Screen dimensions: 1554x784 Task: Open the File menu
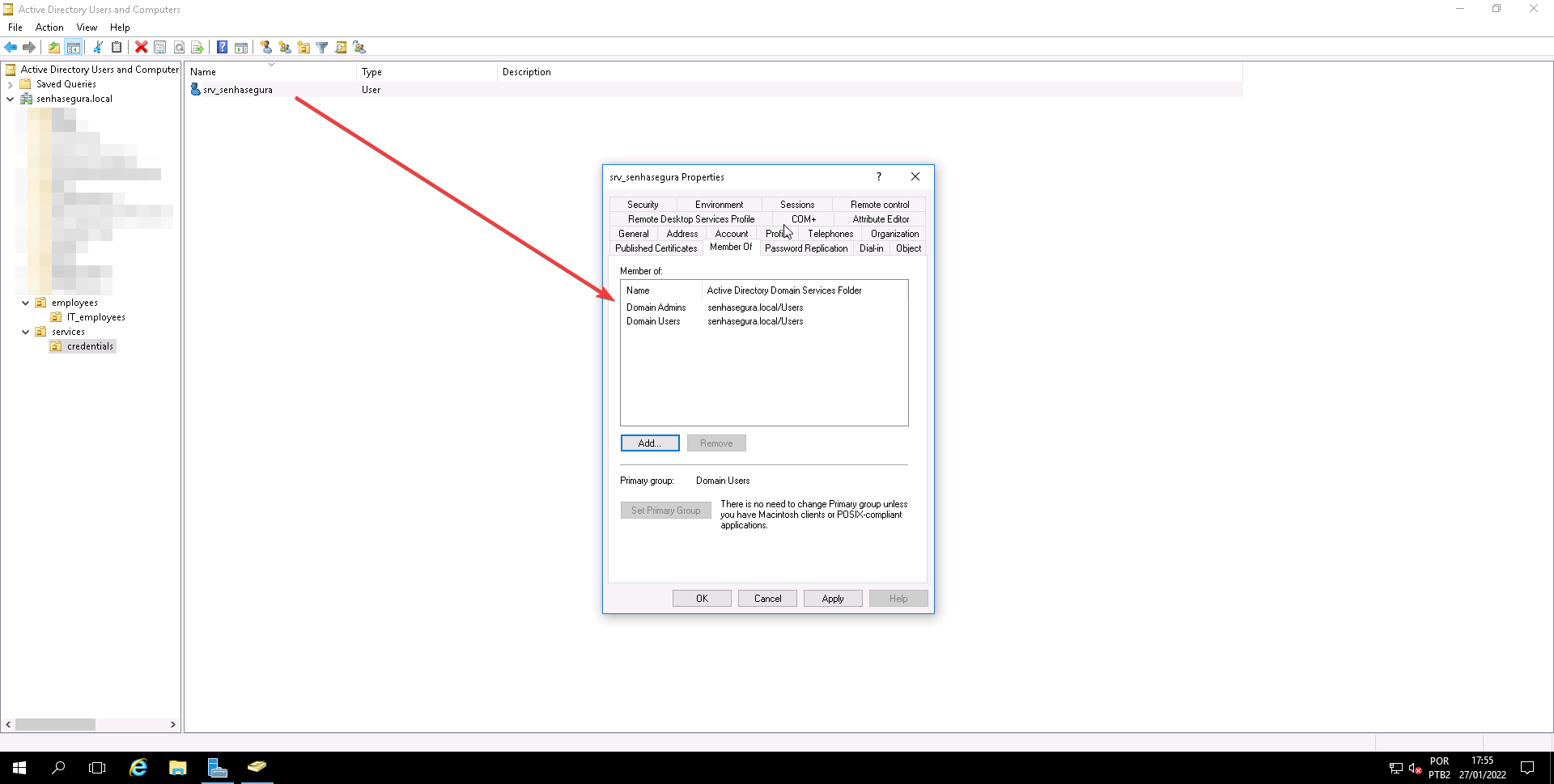(15, 28)
